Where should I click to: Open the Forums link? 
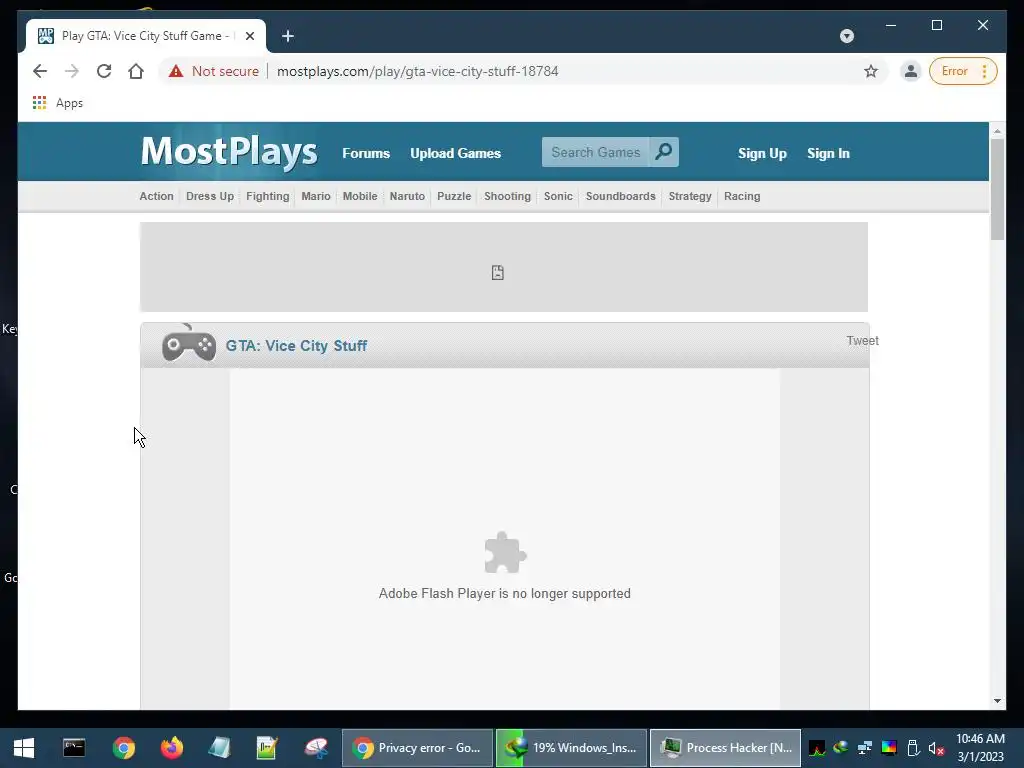click(366, 153)
